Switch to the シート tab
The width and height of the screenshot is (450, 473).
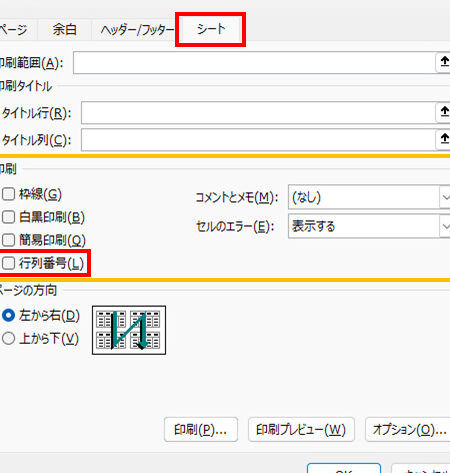[x=211, y=29]
